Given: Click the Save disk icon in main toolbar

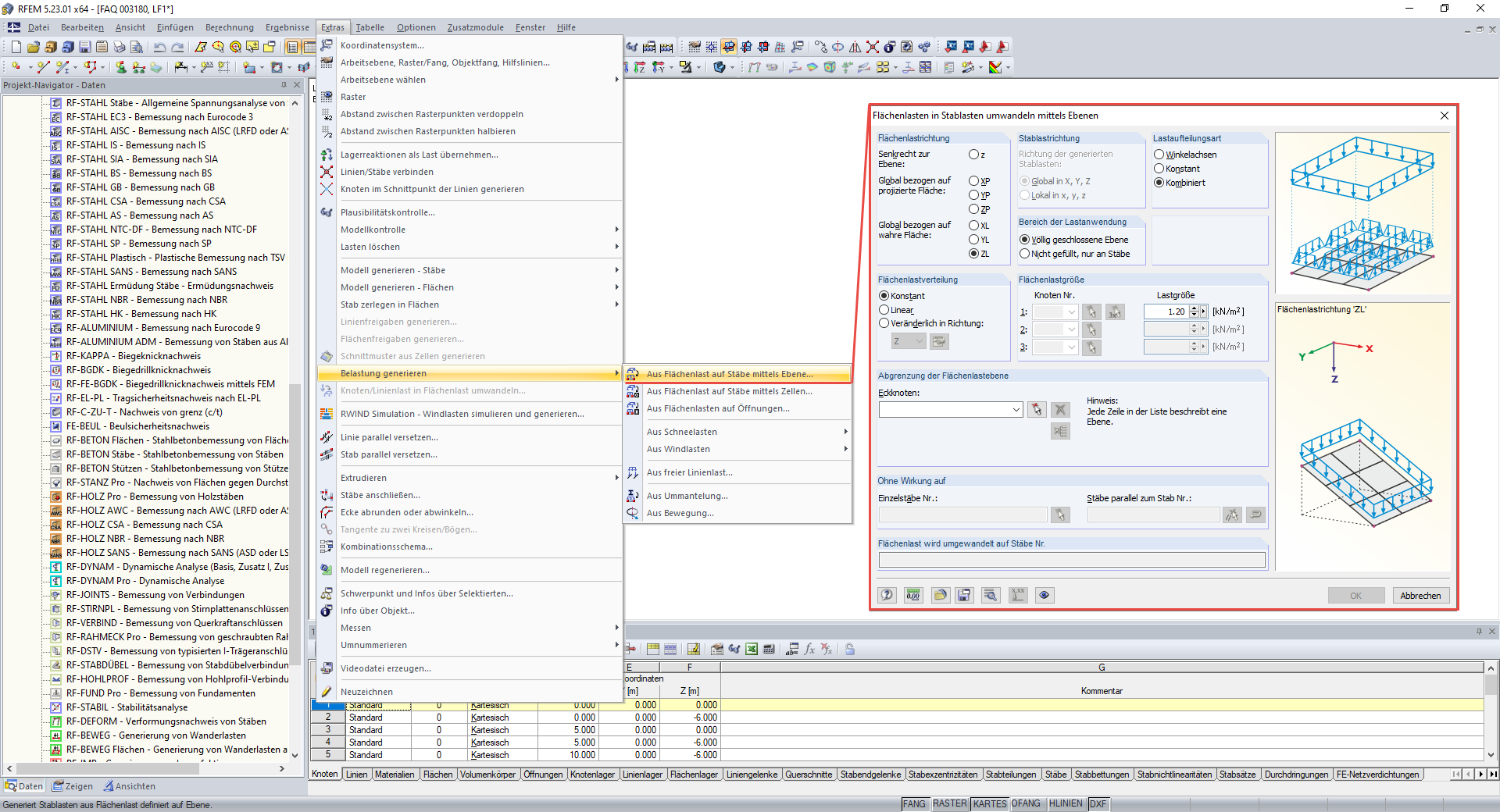Looking at the screenshot, I should (x=84, y=47).
